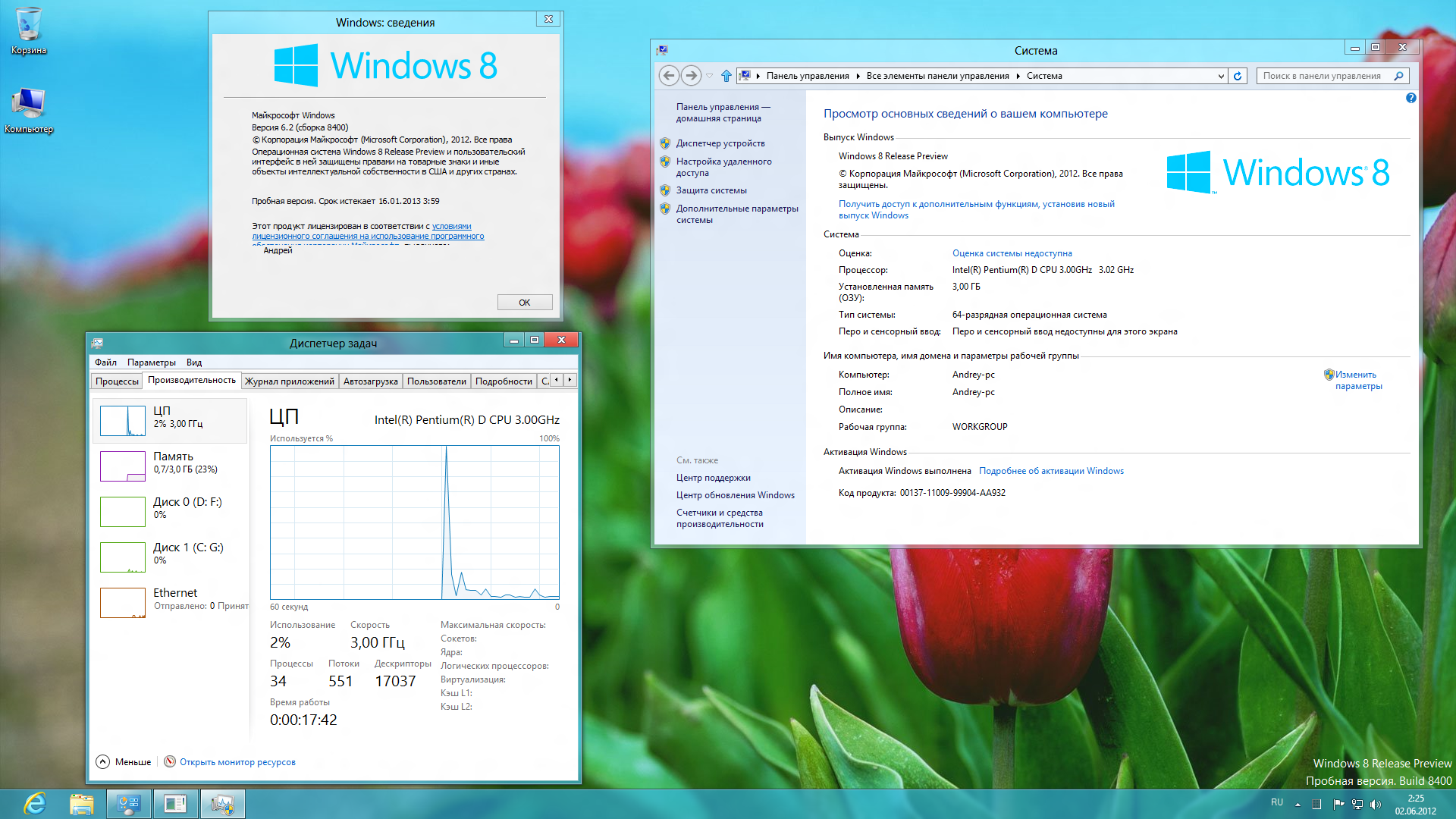The width and height of the screenshot is (1456, 819).
Task: Open Защита системы link
Action: pos(711,190)
